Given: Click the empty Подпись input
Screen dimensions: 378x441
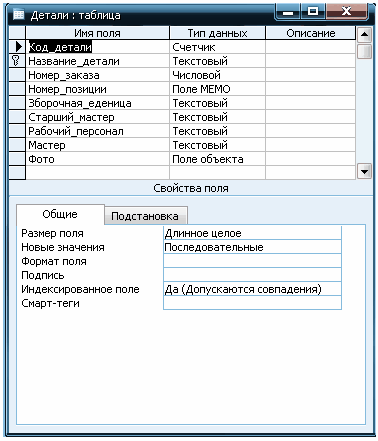Looking at the screenshot, I should [x=252, y=275].
